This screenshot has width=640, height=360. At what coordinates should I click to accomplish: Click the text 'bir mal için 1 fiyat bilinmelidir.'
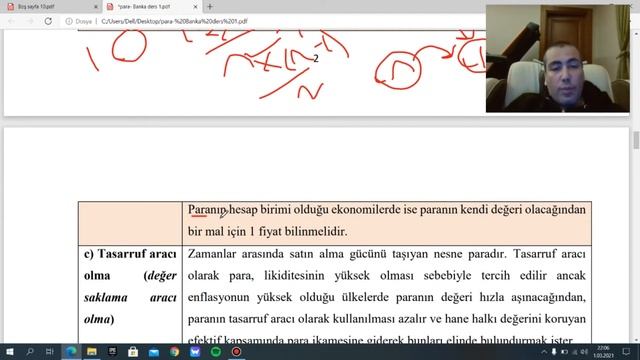267,231
